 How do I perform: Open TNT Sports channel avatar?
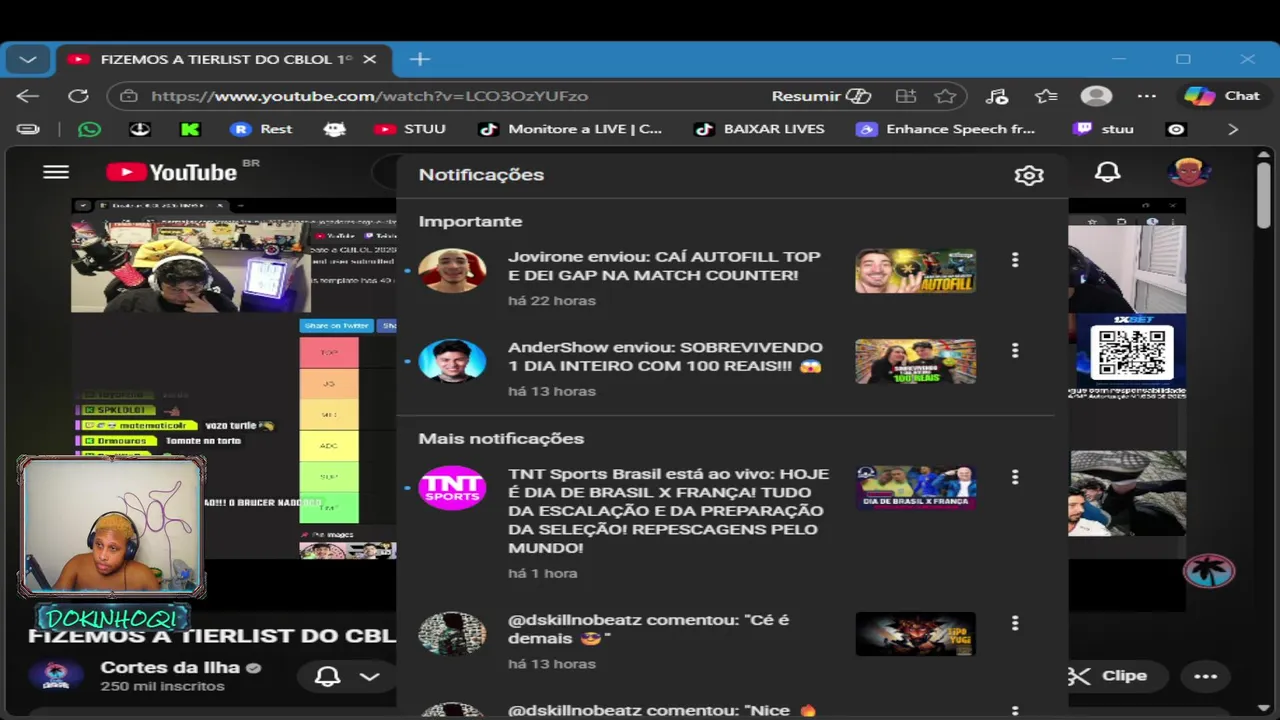pos(452,487)
